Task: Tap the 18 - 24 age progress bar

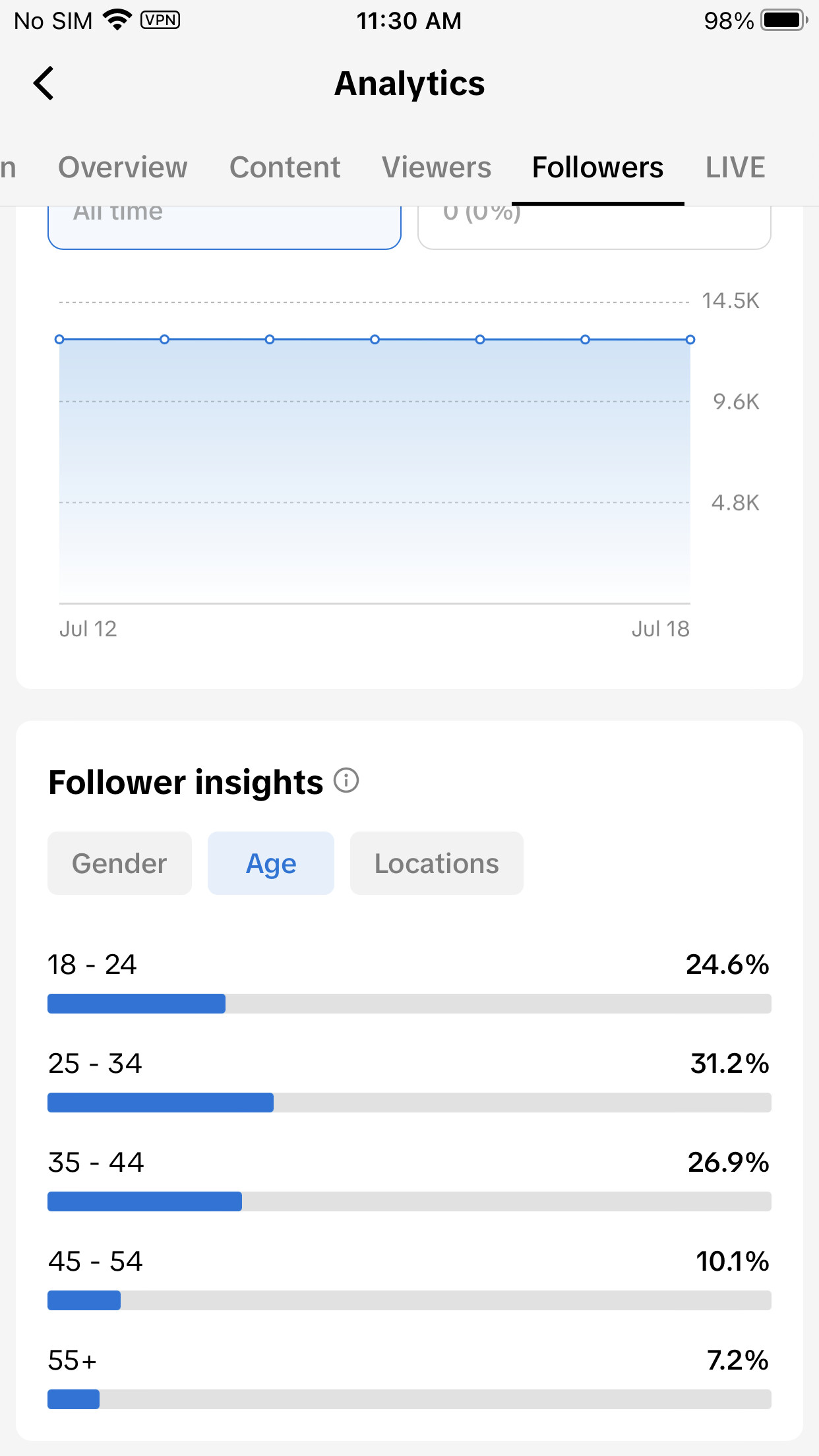Action: pos(409,1004)
